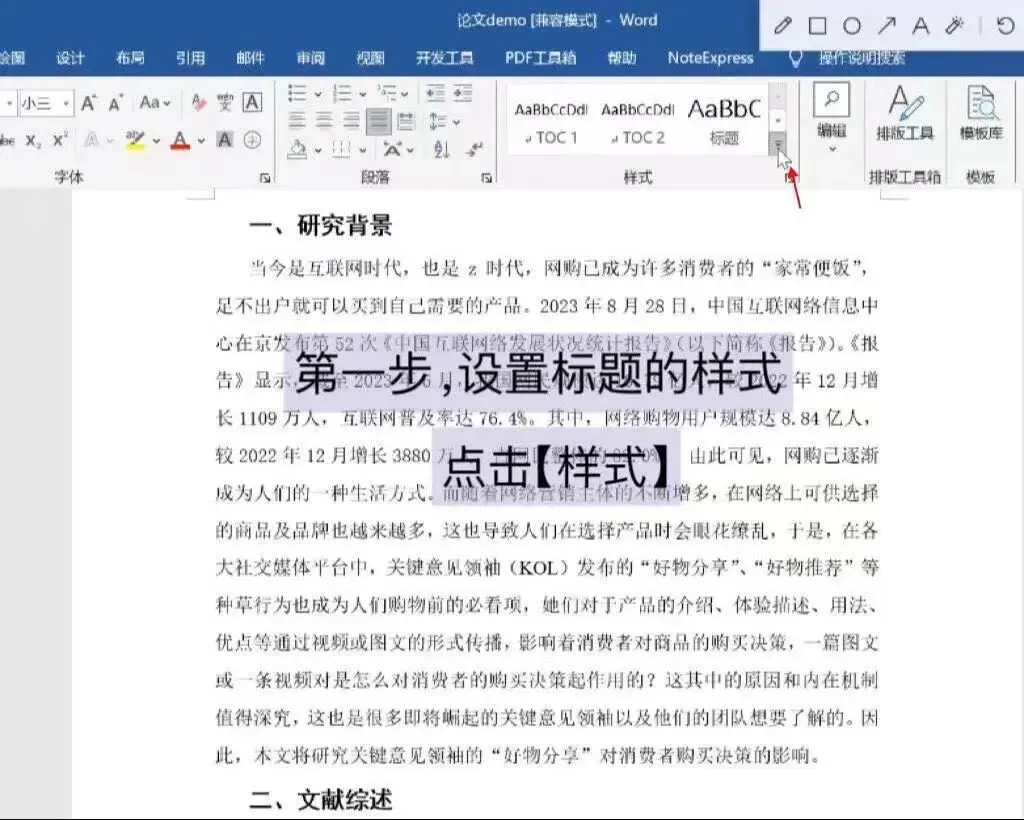Viewport: 1024px width, 820px height.
Task: Open the borders dropdown arrow
Action: [363, 150]
